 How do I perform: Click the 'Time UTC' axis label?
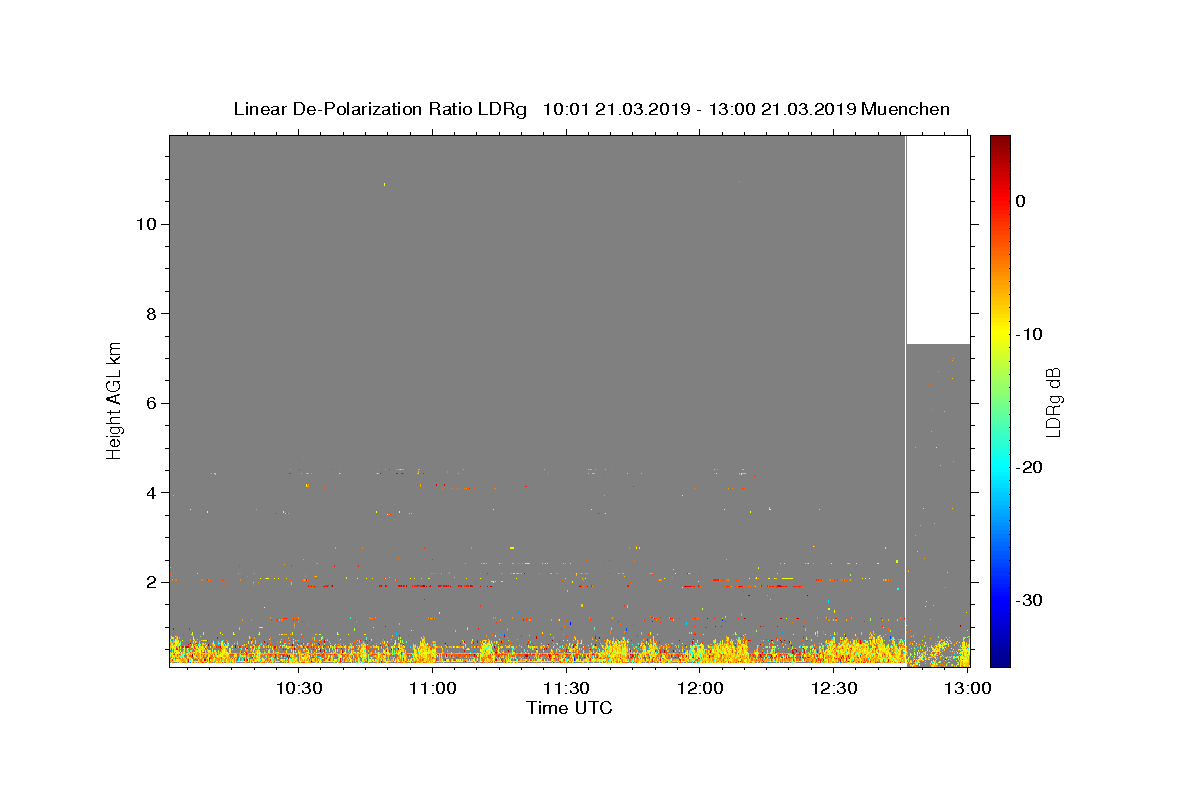point(569,708)
